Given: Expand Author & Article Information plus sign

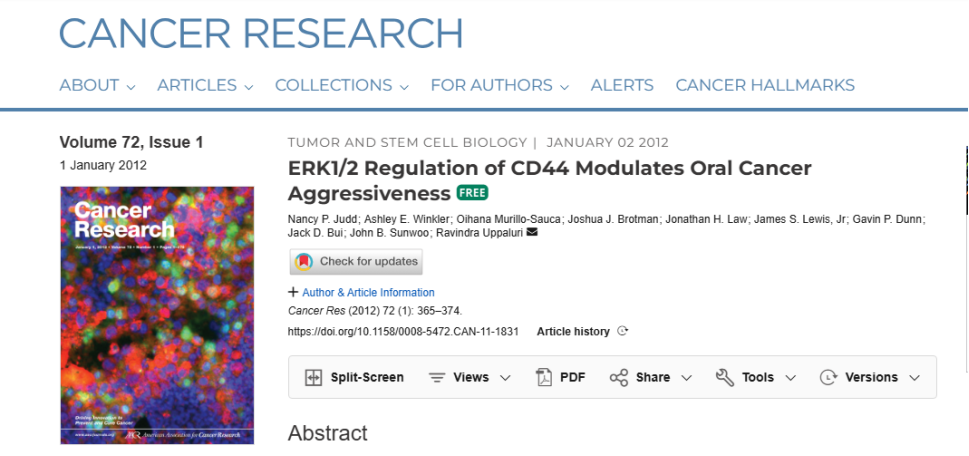Looking at the screenshot, I should pyautogui.click(x=294, y=292).
